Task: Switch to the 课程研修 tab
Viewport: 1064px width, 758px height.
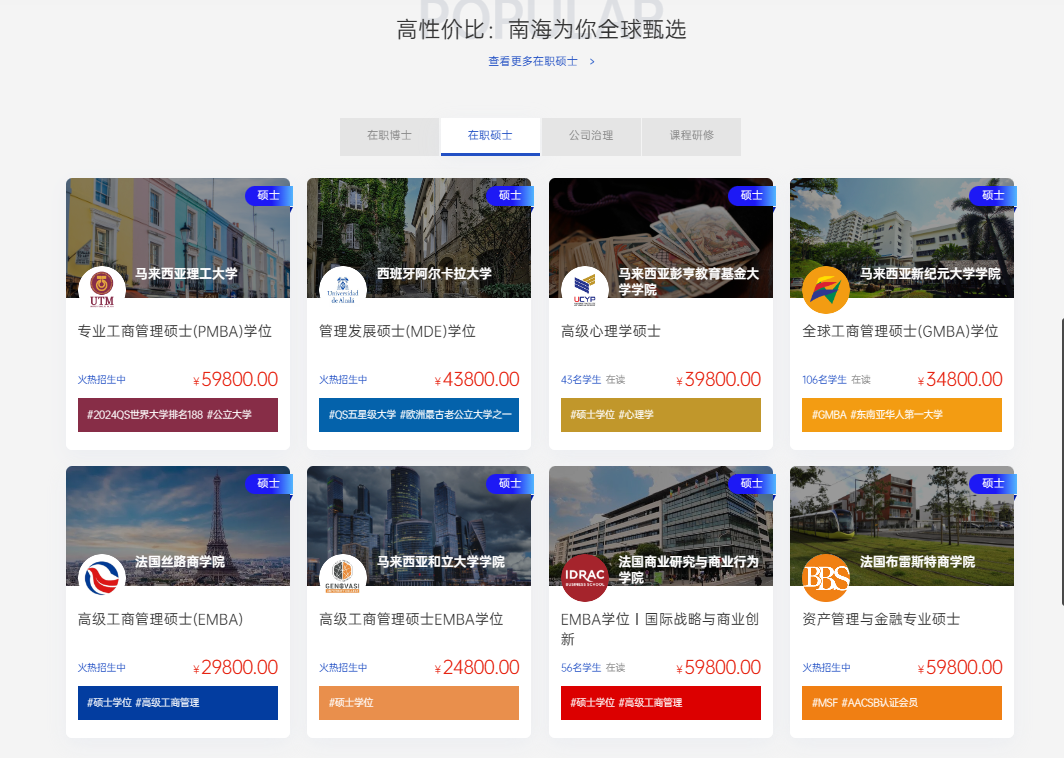Action: (691, 136)
